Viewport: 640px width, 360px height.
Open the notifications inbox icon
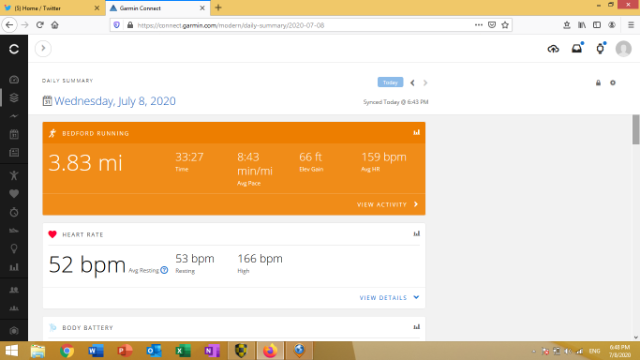pyautogui.click(x=577, y=49)
